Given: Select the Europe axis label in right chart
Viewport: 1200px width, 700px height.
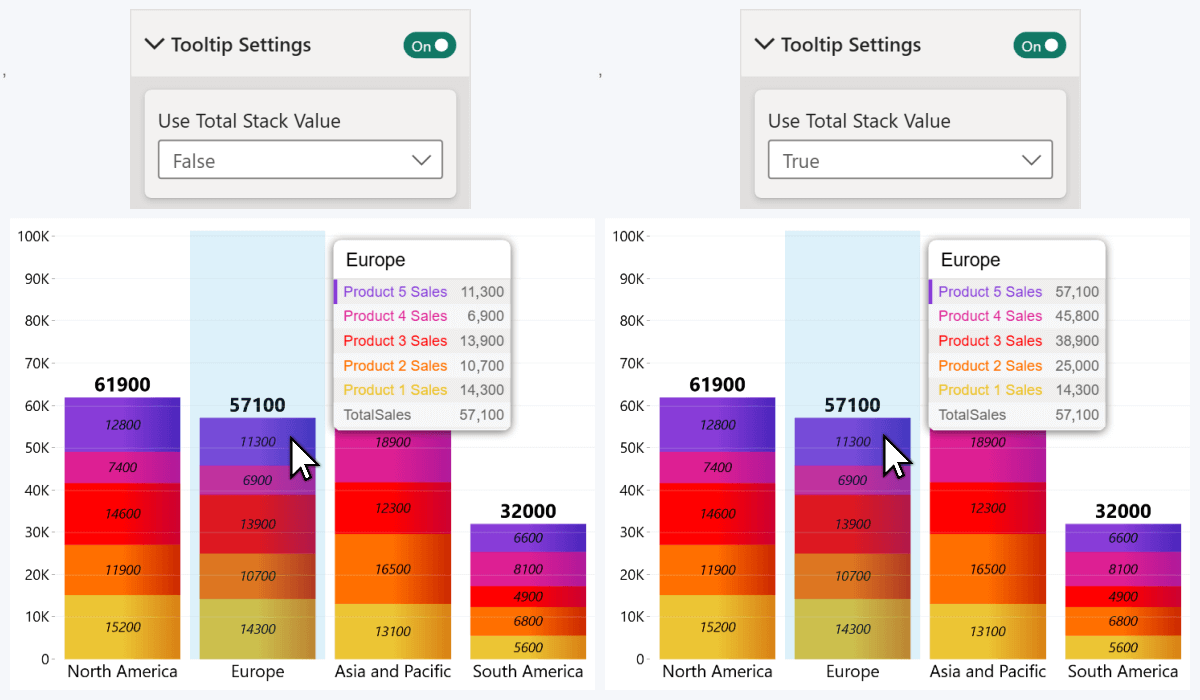Looking at the screenshot, I should point(852,671).
